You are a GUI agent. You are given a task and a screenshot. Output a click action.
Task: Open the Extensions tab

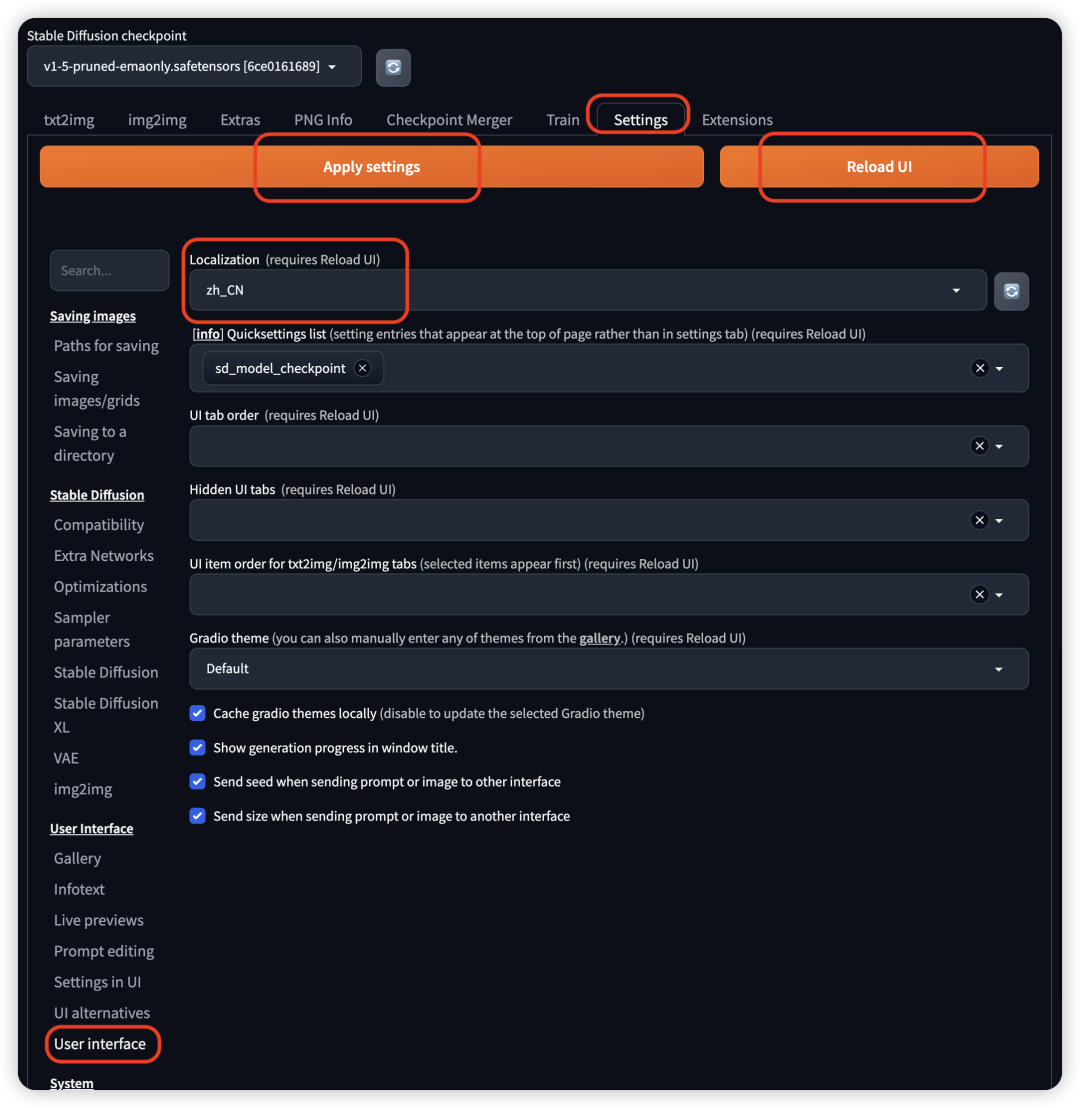click(737, 119)
